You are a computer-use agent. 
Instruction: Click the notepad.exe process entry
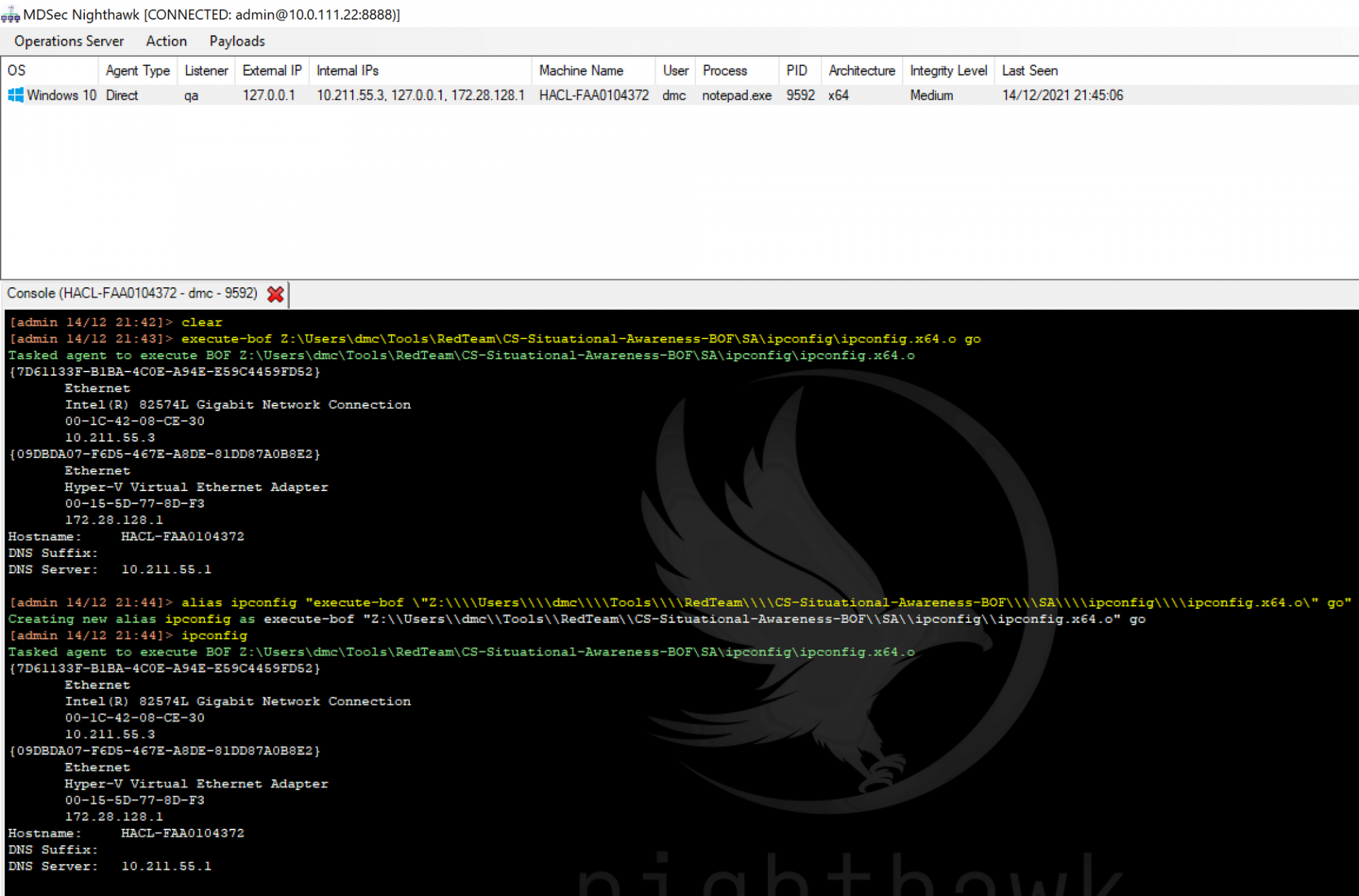(736, 95)
